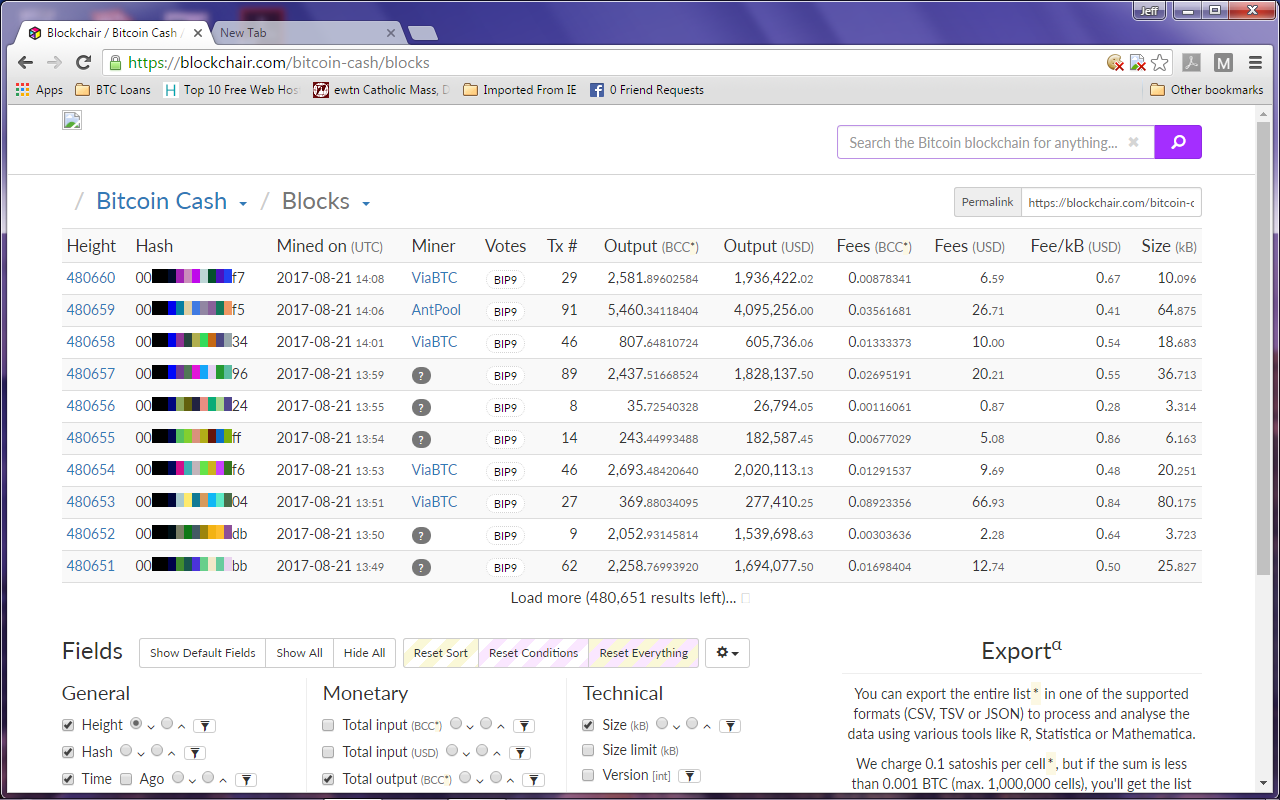This screenshot has height=800, width=1280.
Task: Click the Reset Everything button
Action: point(644,653)
